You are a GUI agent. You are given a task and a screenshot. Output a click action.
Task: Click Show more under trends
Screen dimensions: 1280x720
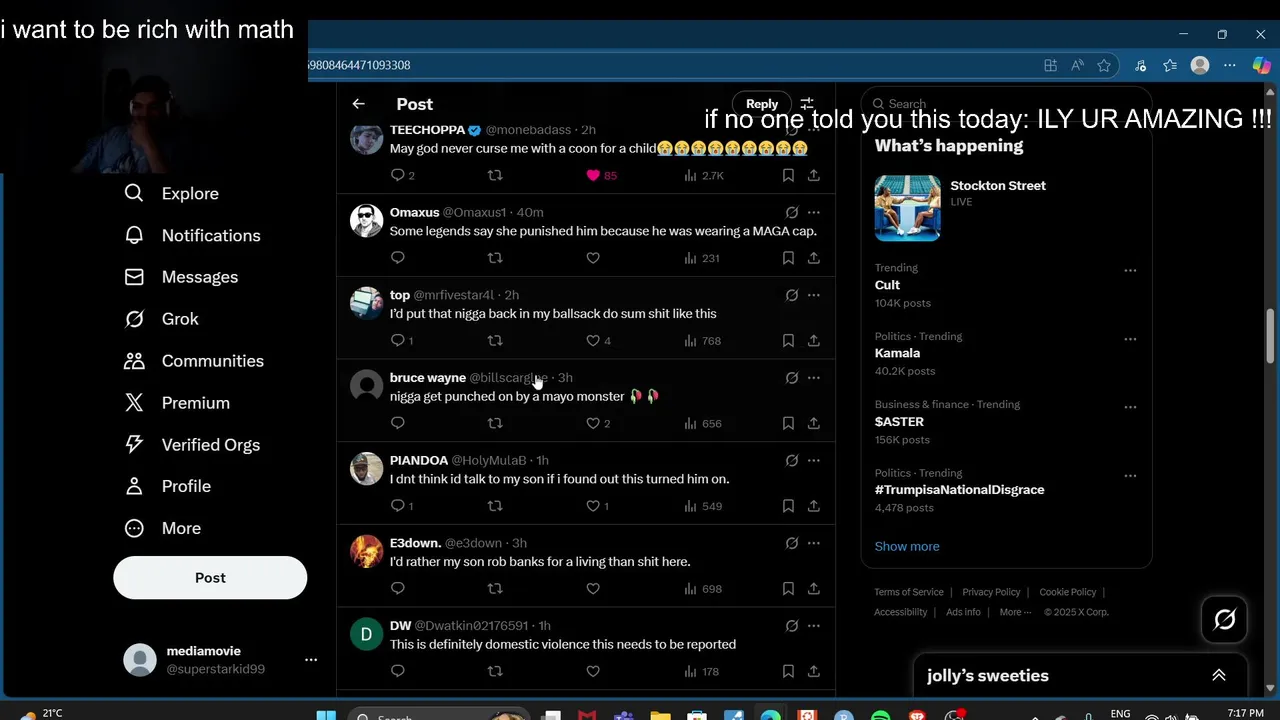pos(907,546)
